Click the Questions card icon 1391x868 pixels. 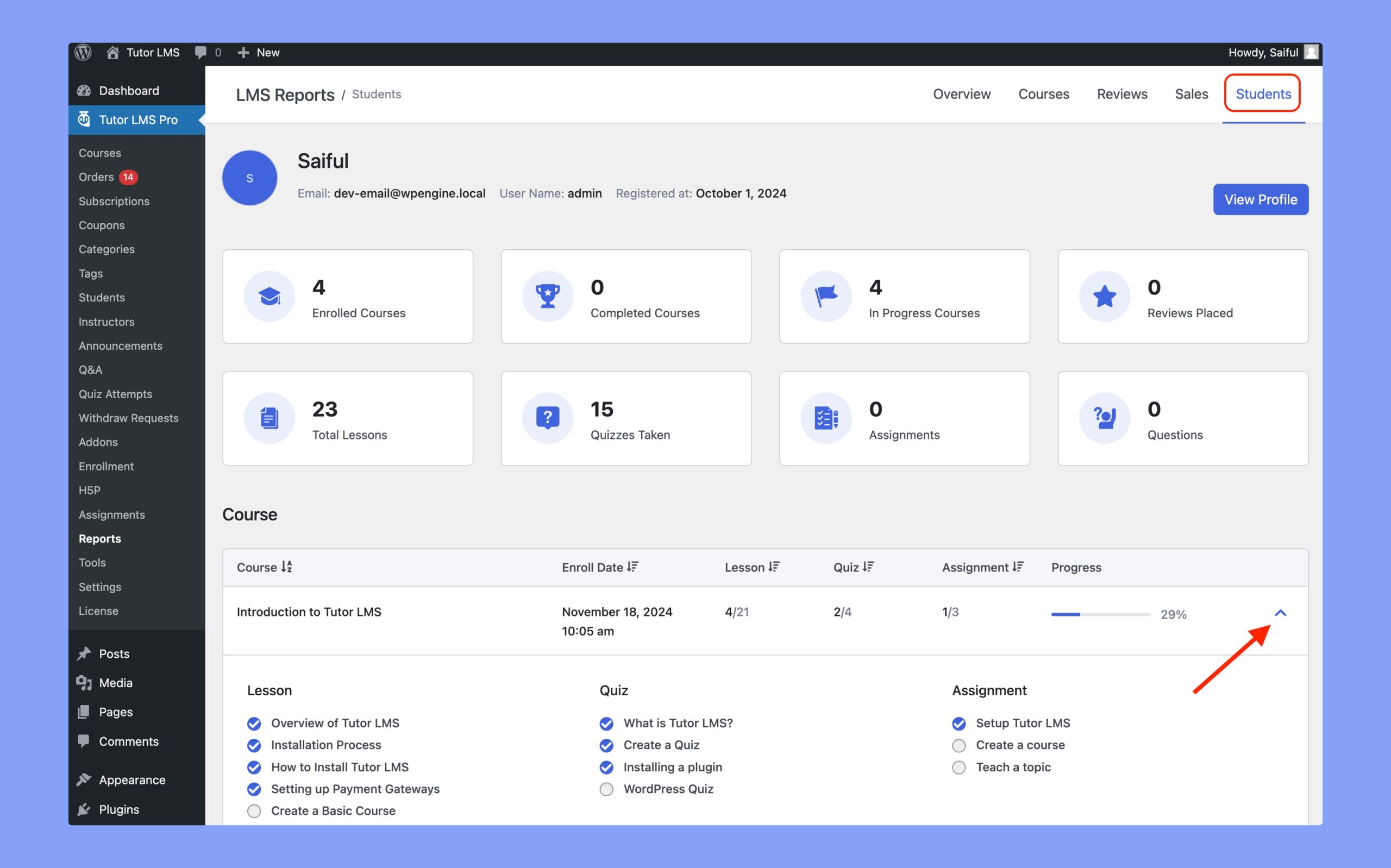[1105, 418]
